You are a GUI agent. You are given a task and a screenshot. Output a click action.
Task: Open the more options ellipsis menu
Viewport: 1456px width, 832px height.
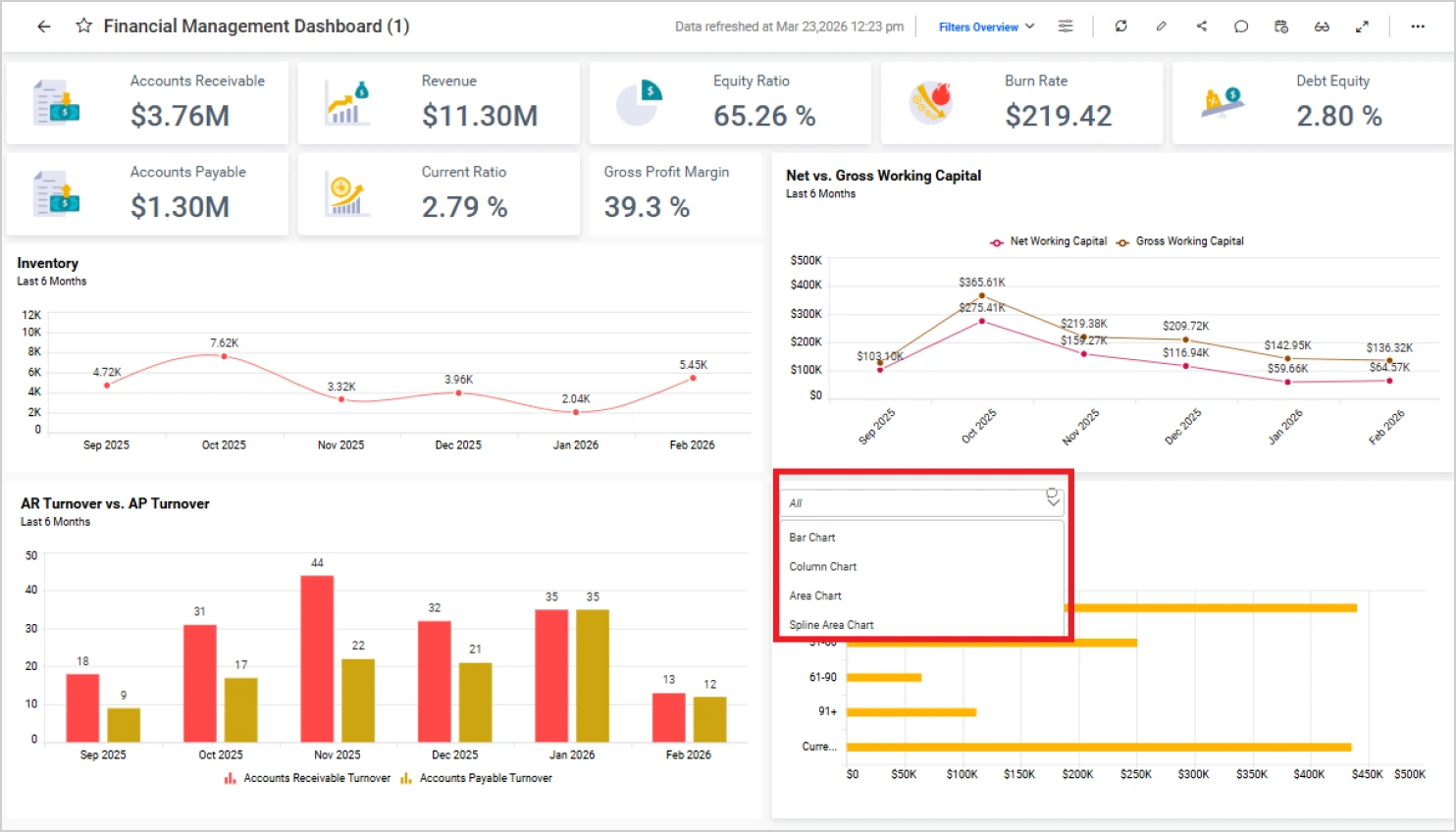[x=1418, y=26]
